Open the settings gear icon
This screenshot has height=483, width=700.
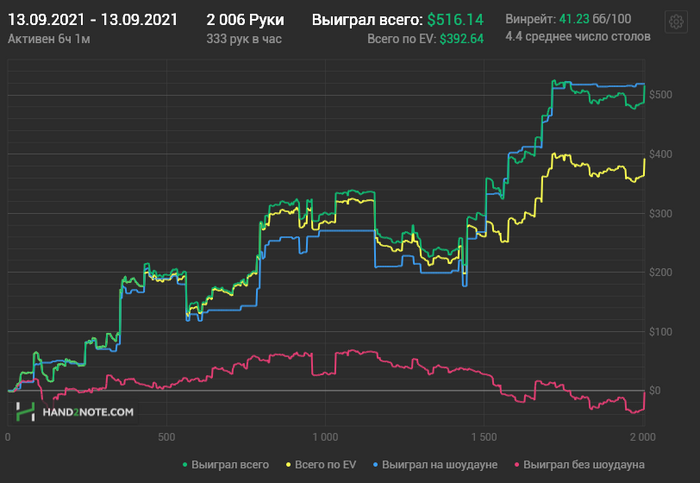tap(676, 21)
